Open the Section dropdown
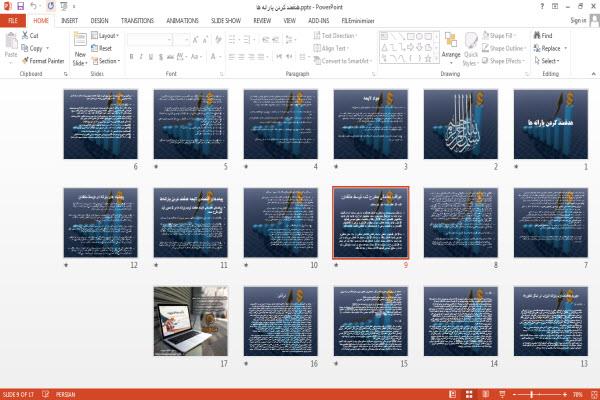This screenshot has width=600, height=400. [106, 61]
